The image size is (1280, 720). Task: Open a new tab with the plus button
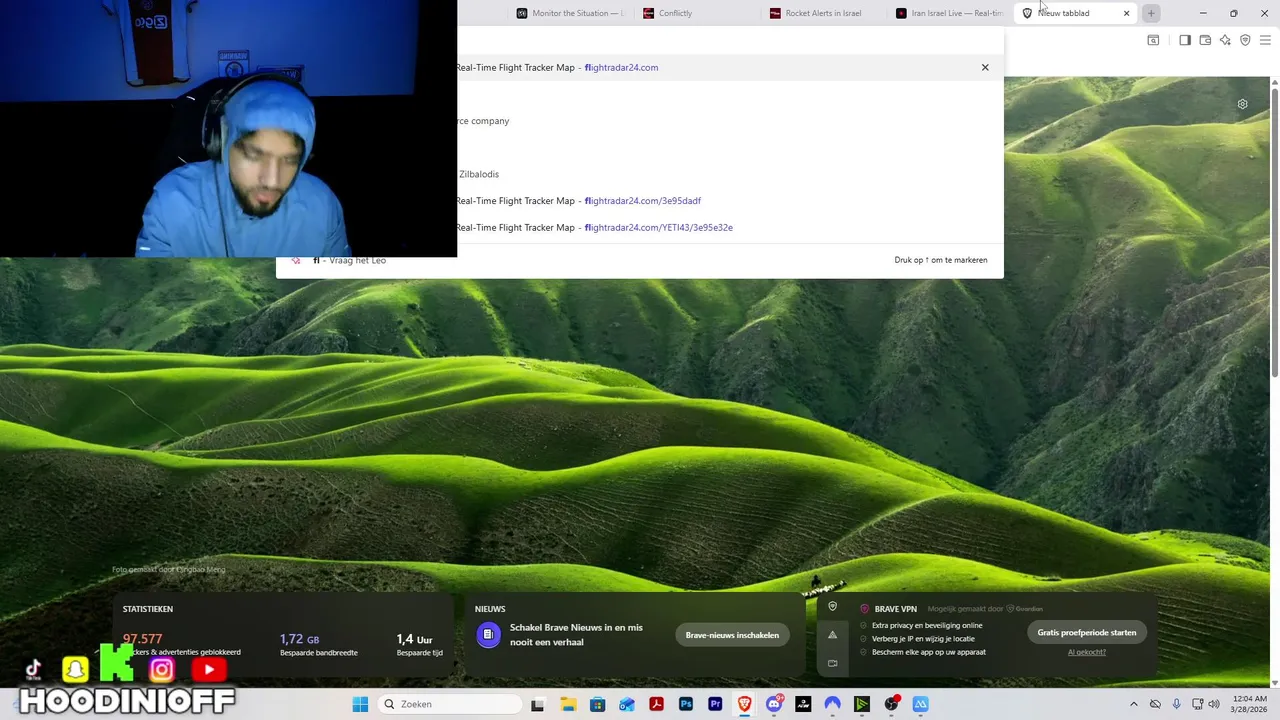coord(1151,13)
